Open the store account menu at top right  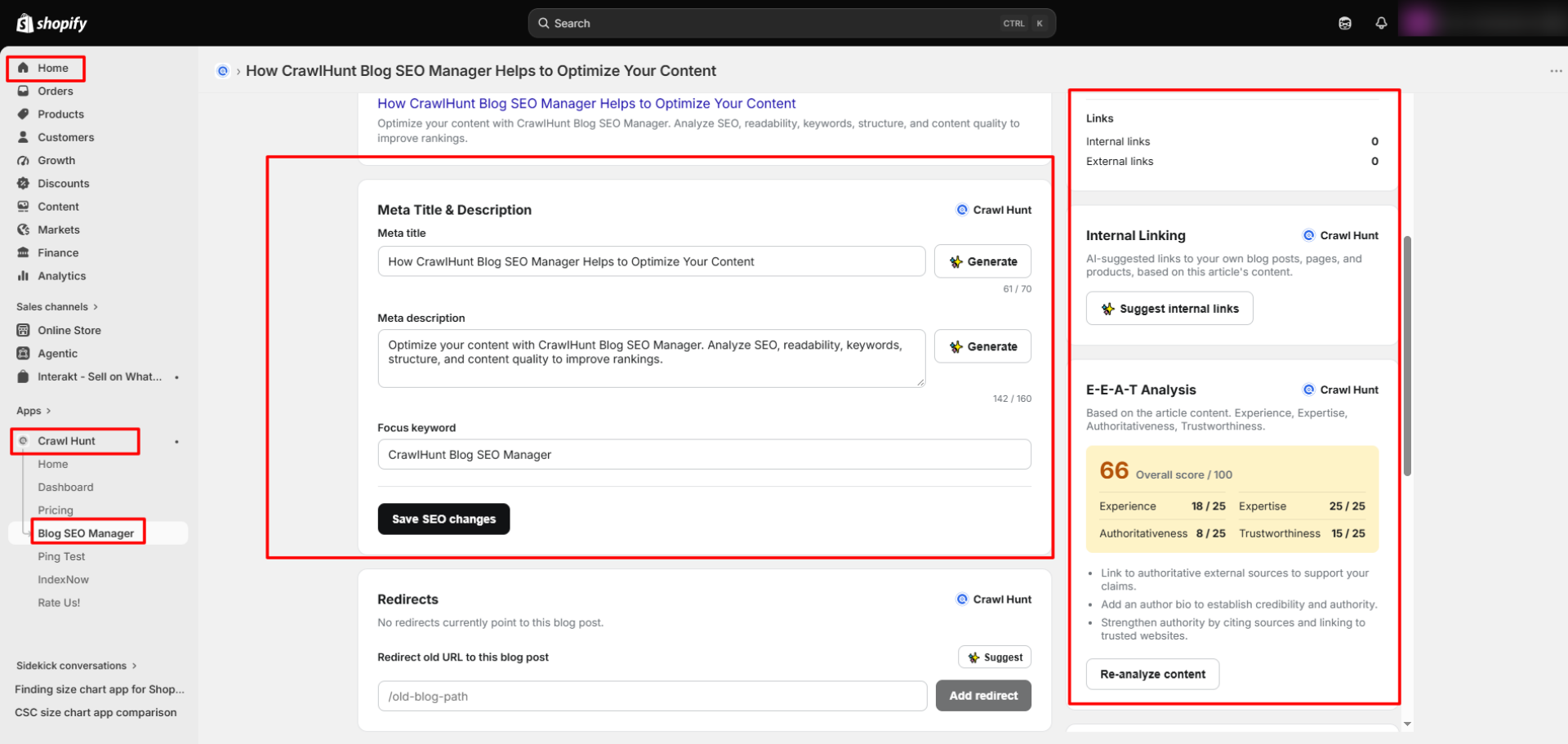pos(1482,23)
